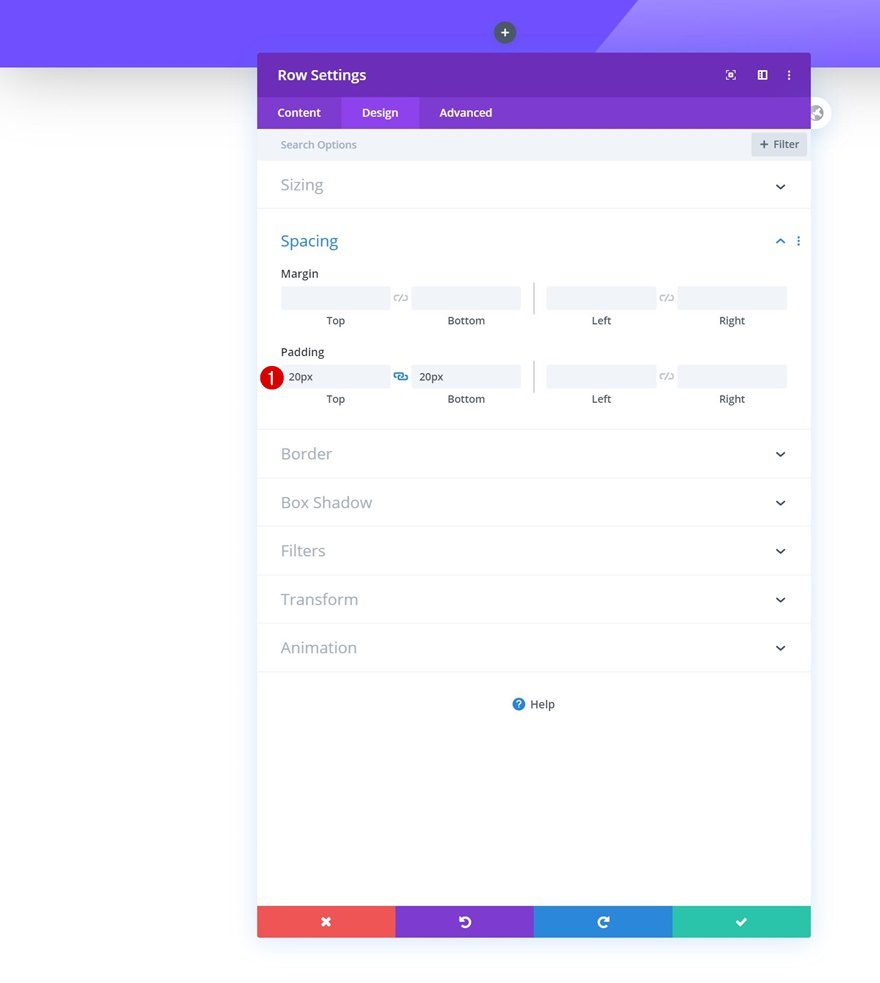Toggle Padding left-right link icon
Image resolution: width=880 pixels, height=983 pixels.
point(666,376)
